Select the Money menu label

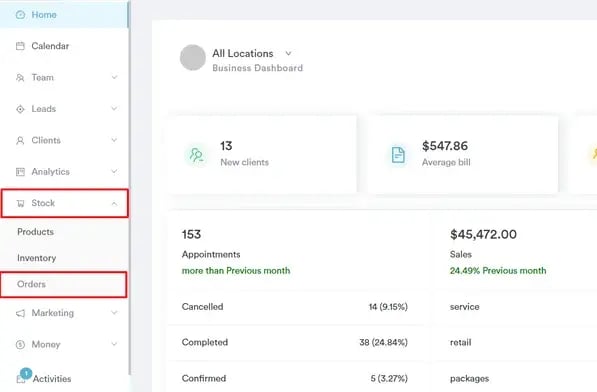[46, 345]
